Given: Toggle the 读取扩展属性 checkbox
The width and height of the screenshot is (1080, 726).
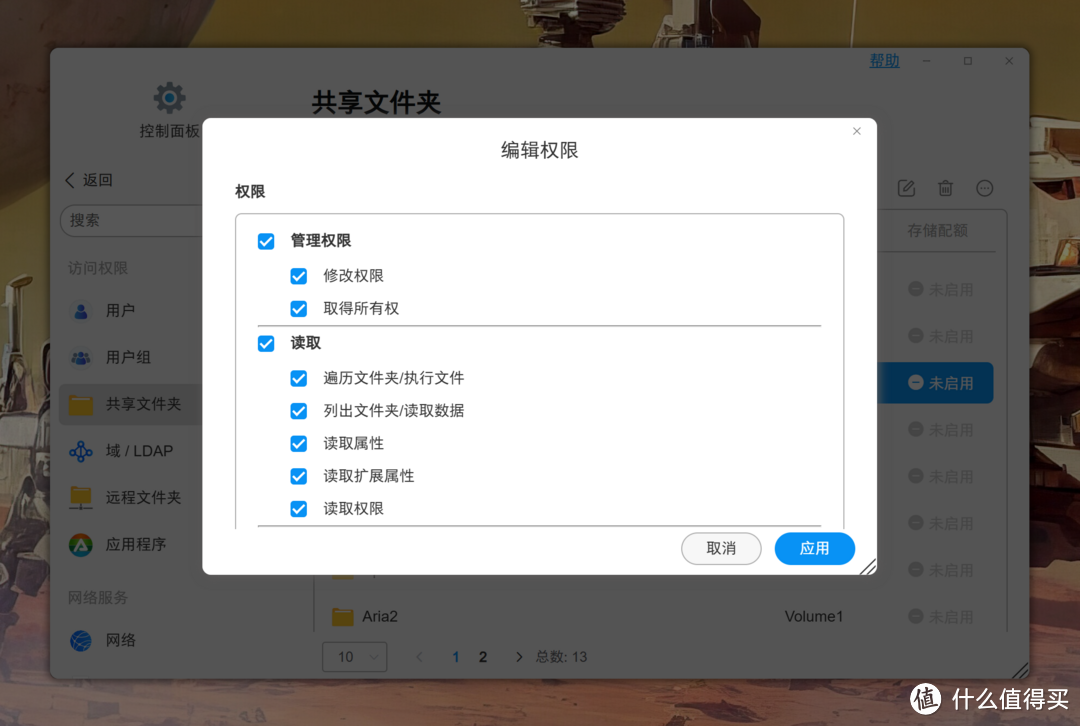Looking at the screenshot, I should pyautogui.click(x=298, y=476).
